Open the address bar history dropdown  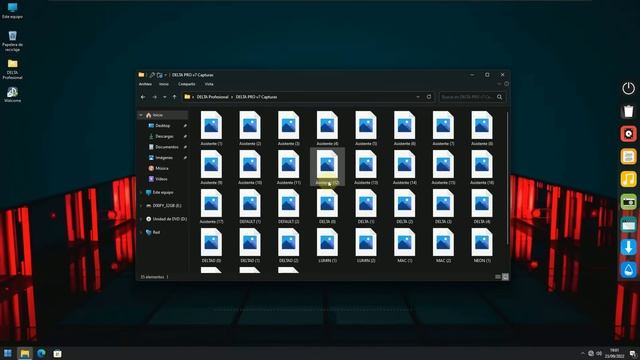(x=418, y=97)
